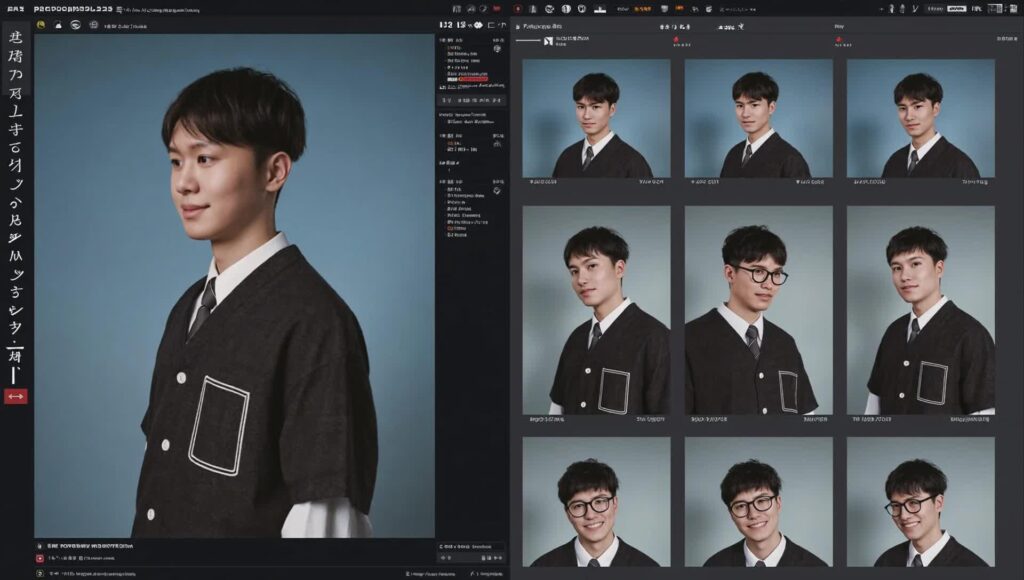Select the top-left thumbnail in the grid
This screenshot has height=580, width=1024.
click(596, 118)
